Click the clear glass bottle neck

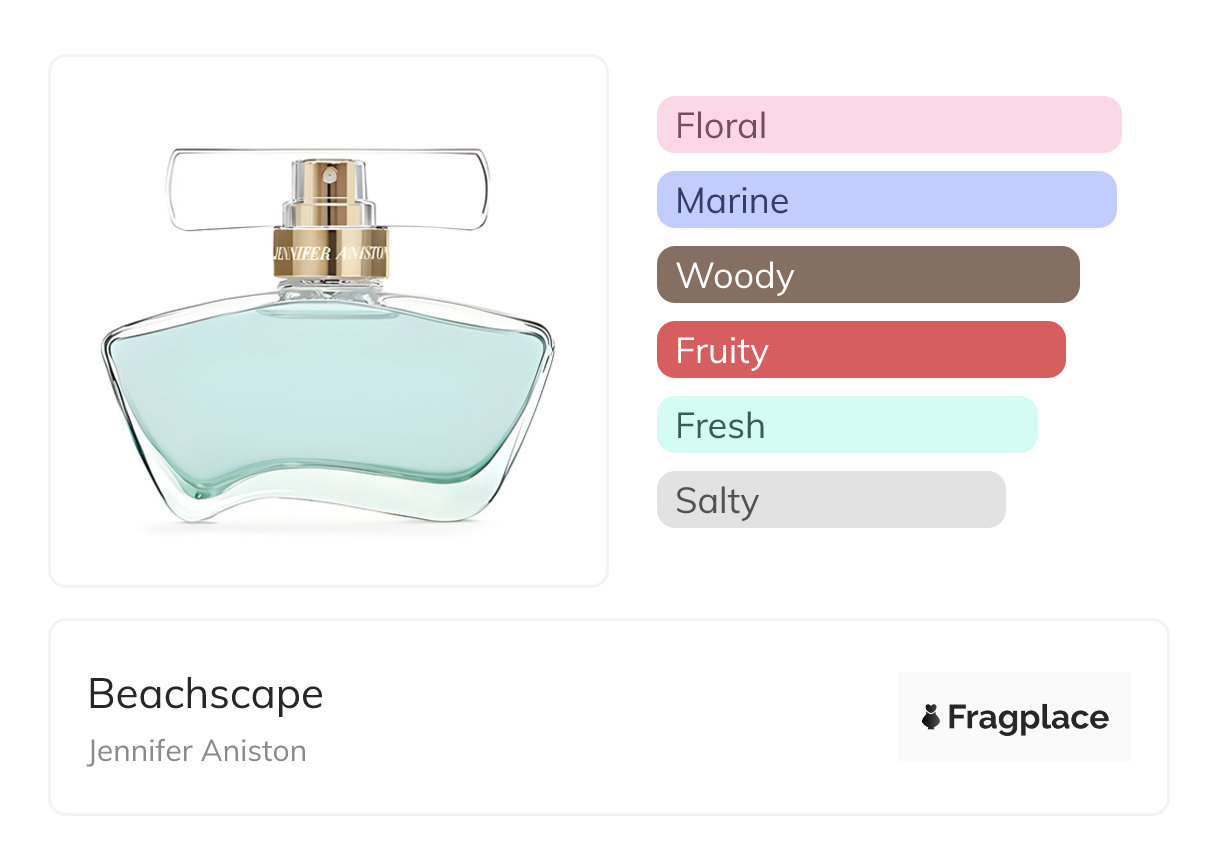click(x=329, y=292)
